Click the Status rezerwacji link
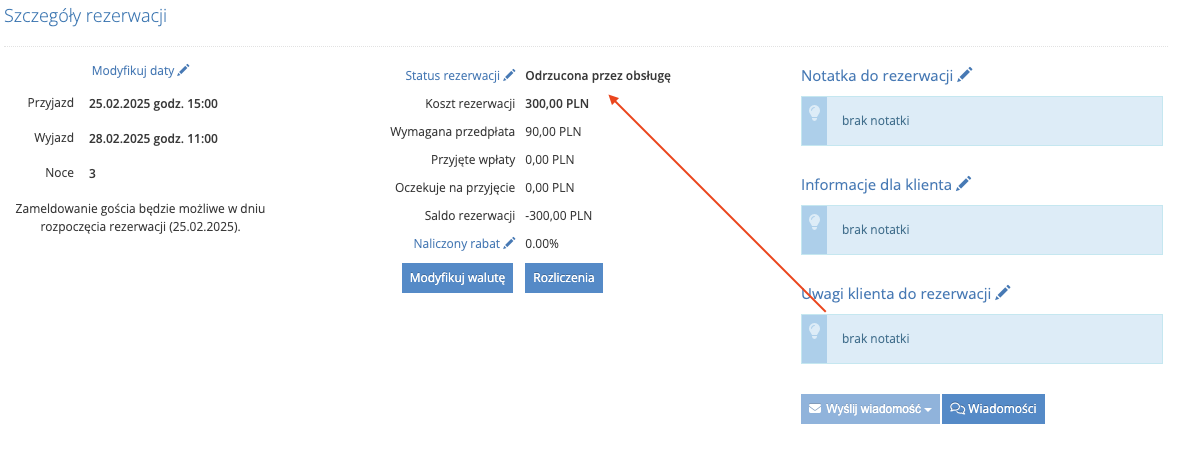1178x472 pixels. point(453,75)
